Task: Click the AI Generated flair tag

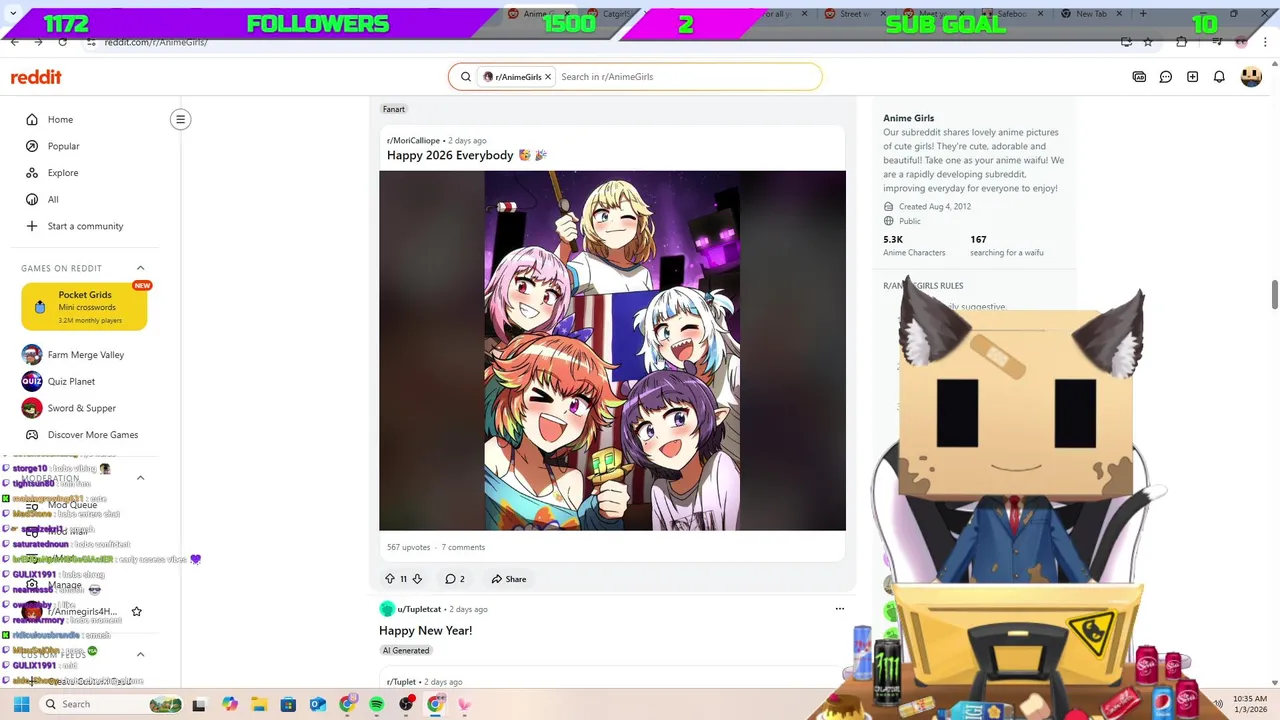Action: 406,651
